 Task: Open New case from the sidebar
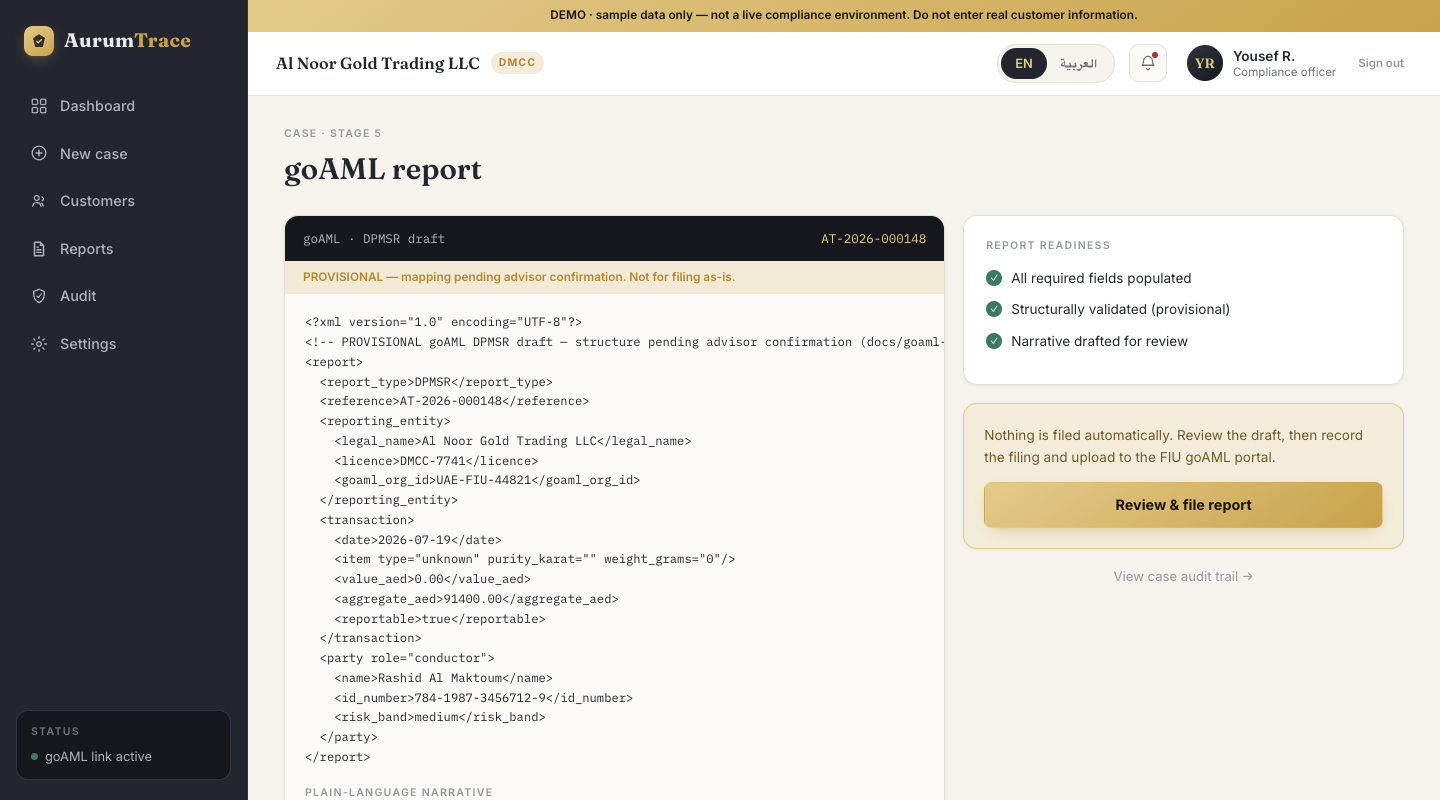click(124, 154)
